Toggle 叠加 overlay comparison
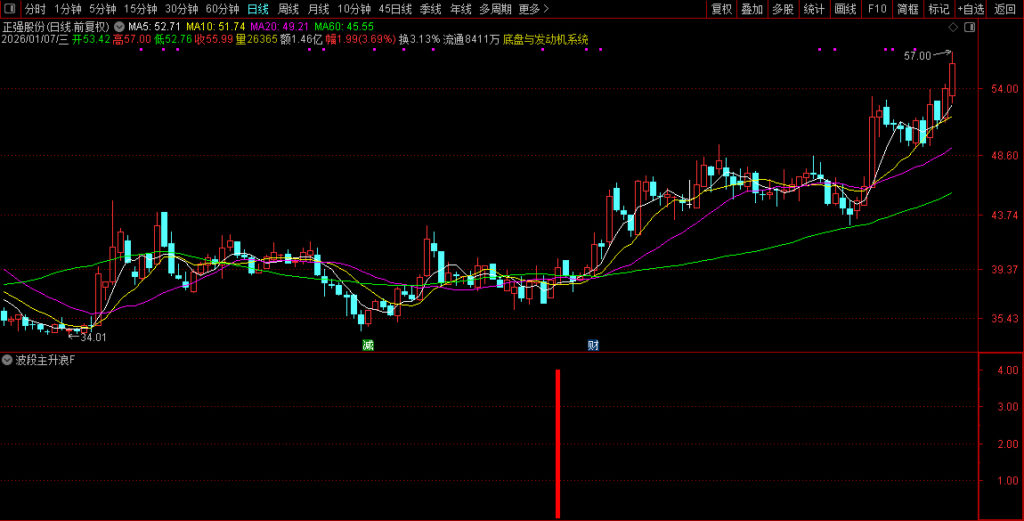 [x=752, y=9]
